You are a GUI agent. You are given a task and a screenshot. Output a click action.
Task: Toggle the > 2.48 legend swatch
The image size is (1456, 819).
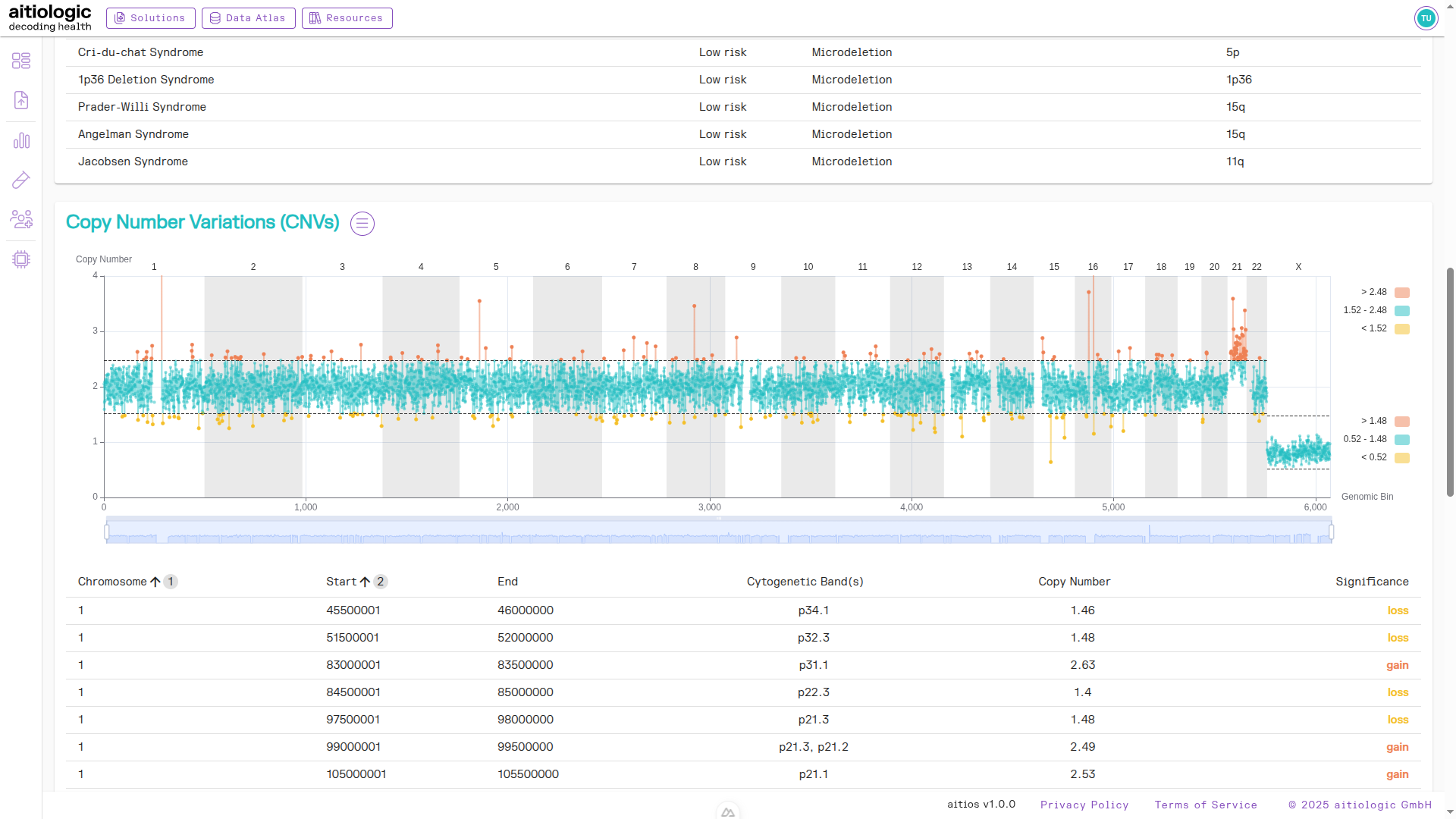pos(1402,293)
